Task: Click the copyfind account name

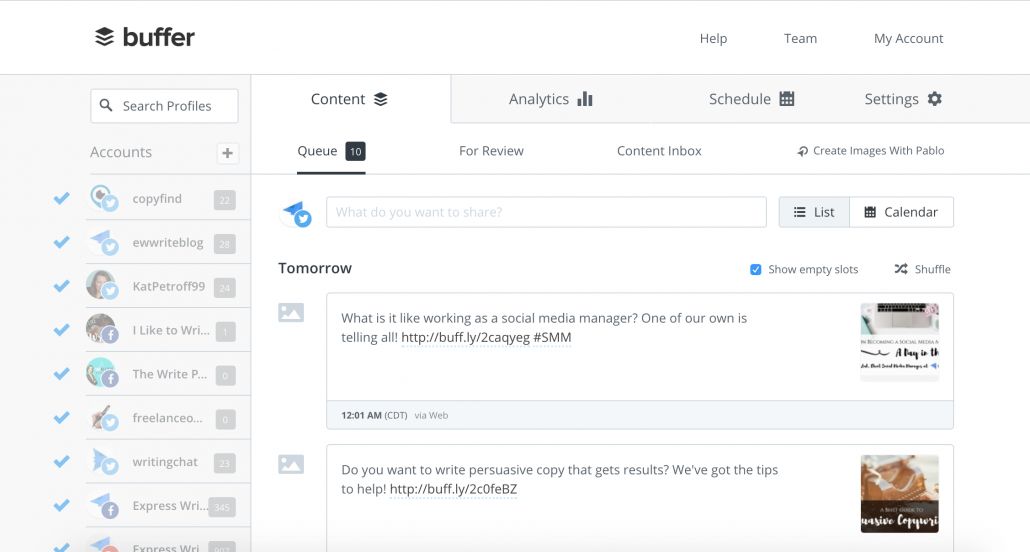Action: click(157, 198)
